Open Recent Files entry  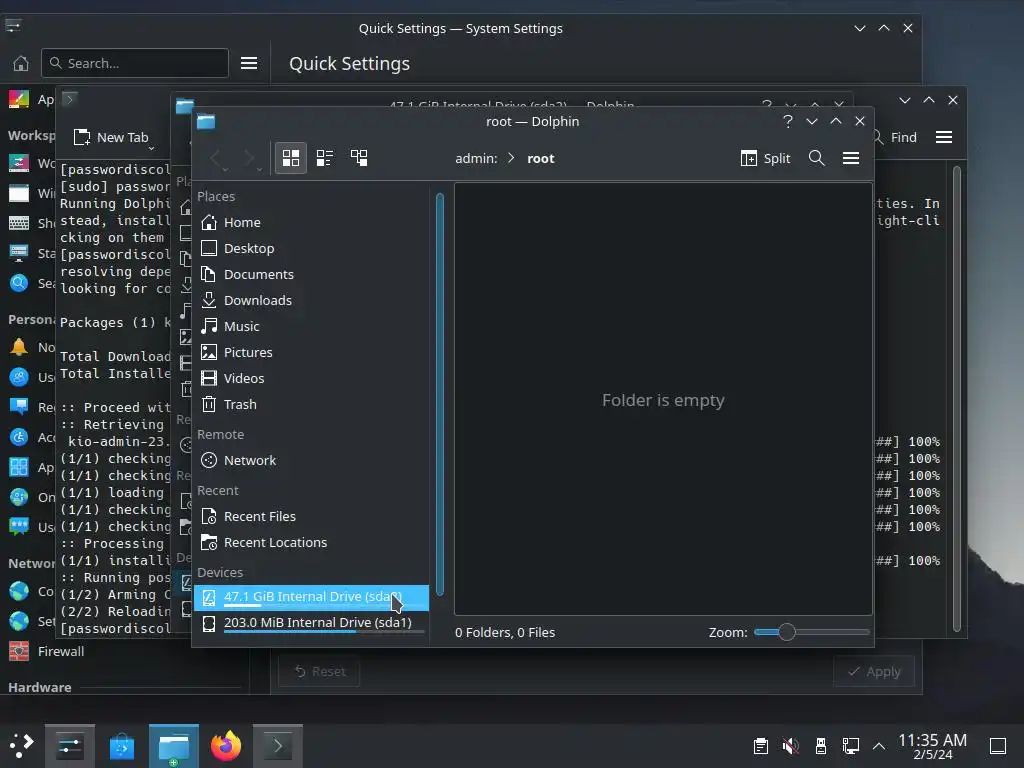[312, 517]
